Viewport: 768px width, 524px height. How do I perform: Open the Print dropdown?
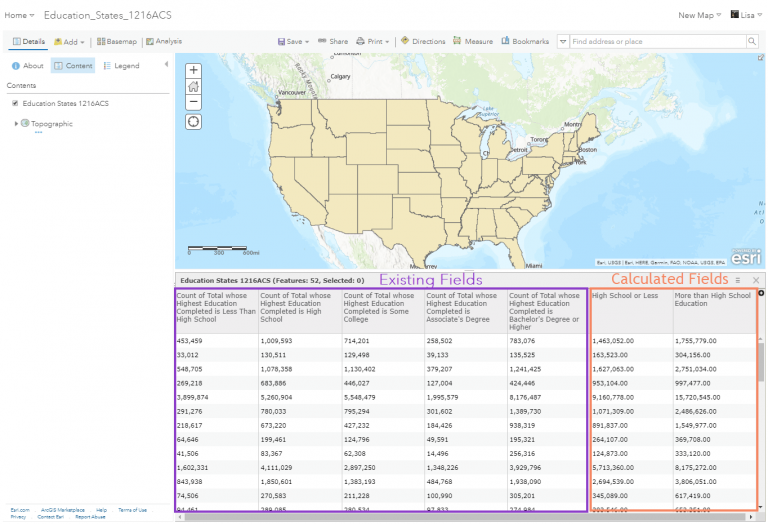(373, 42)
